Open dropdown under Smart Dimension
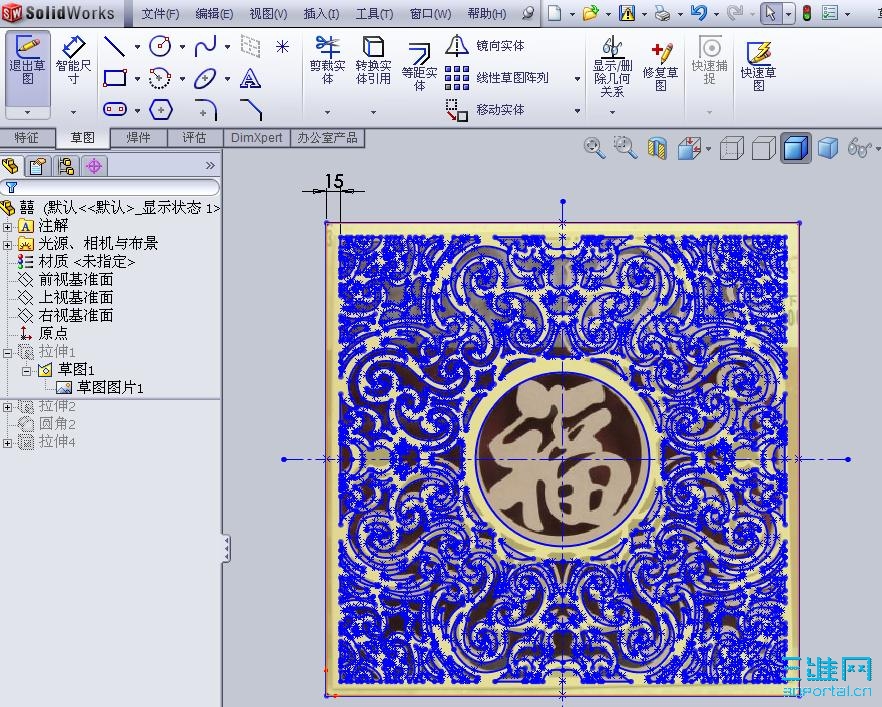The image size is (882, 707). pyautogui.click(x=73, y=112)
